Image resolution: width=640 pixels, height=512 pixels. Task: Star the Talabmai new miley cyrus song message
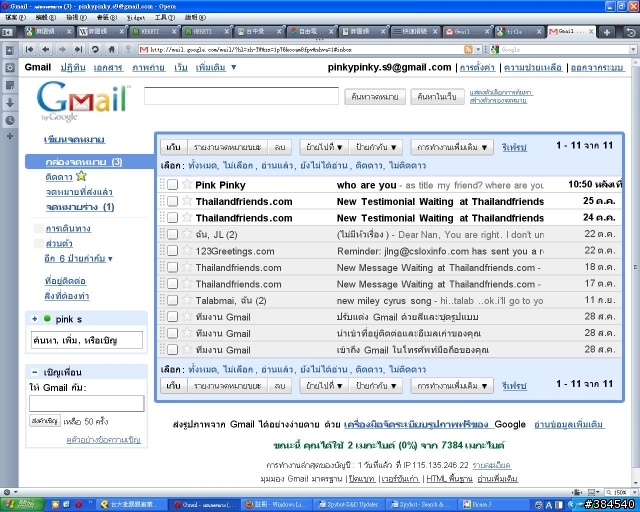pos(187,300)
